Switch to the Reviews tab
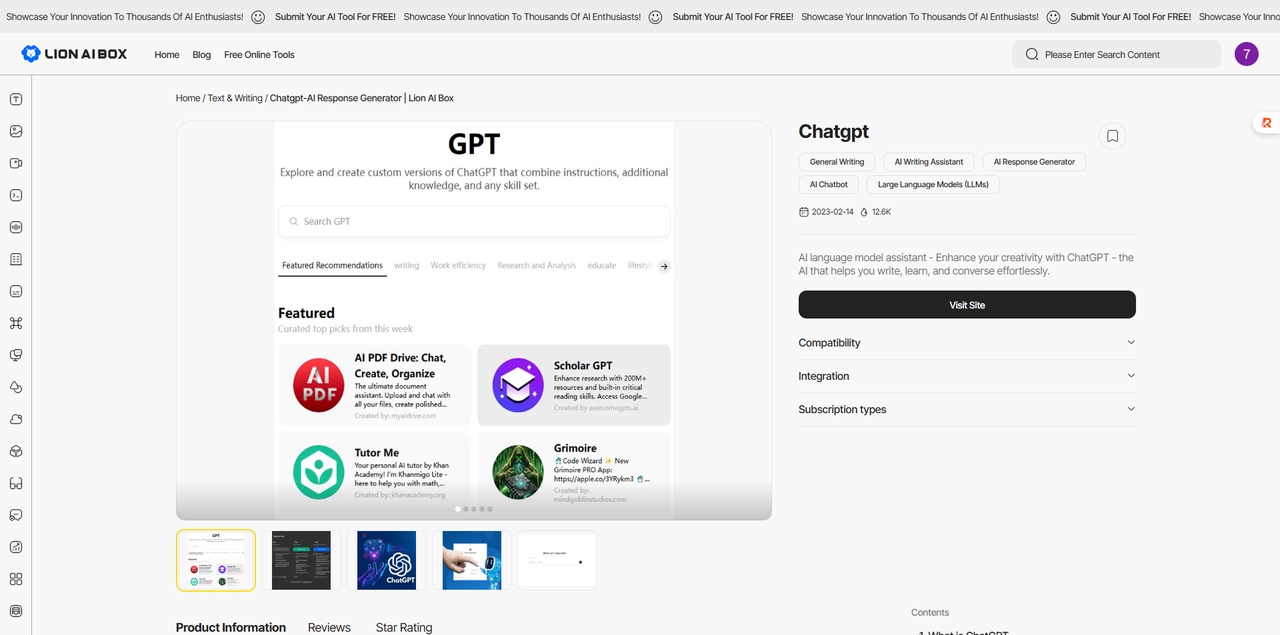Image resolution: width=1280 pixels, height=635 pixels. [x=329, y=627]
